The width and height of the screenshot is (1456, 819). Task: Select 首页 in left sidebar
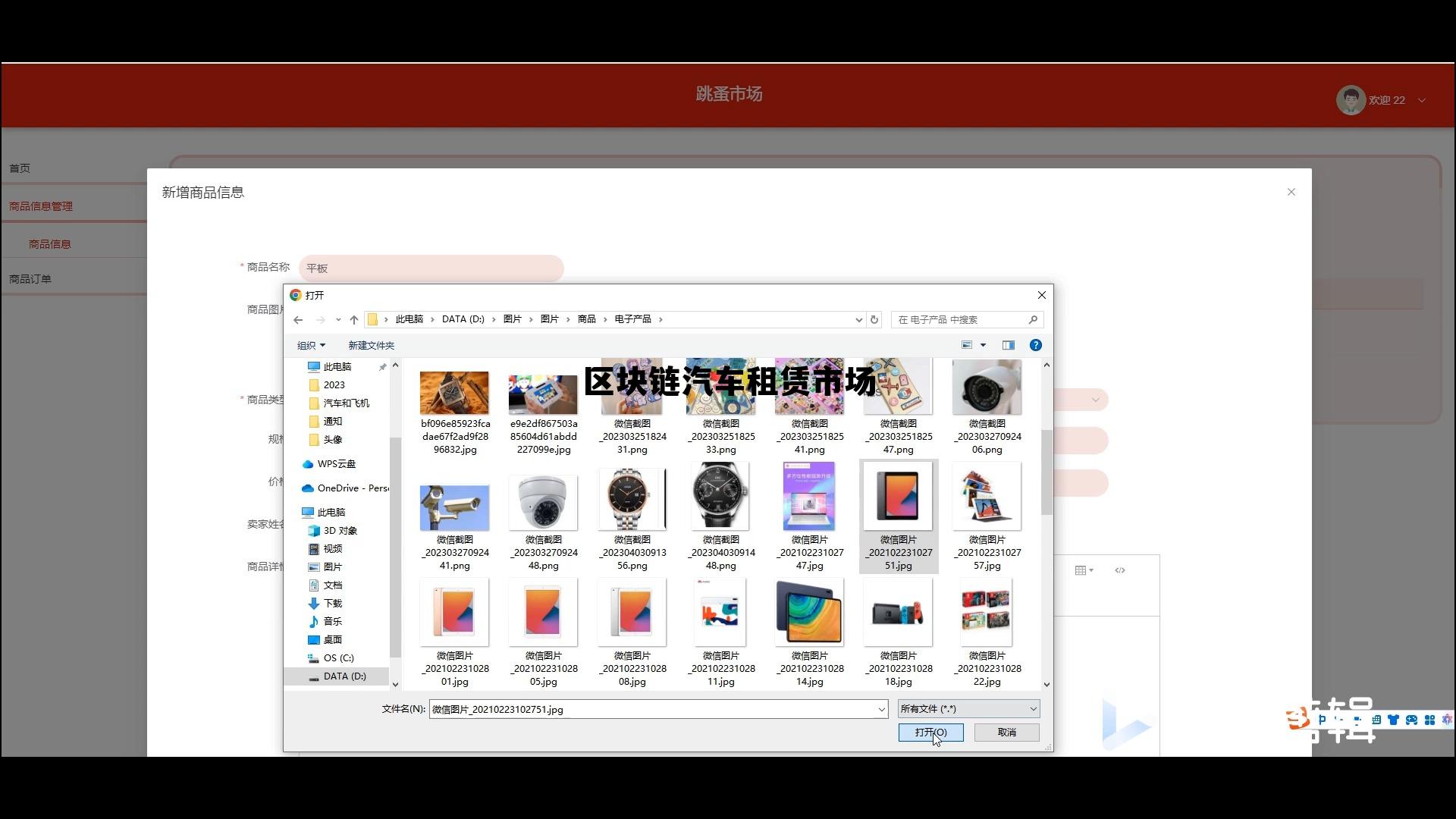(x=20, y=168)
